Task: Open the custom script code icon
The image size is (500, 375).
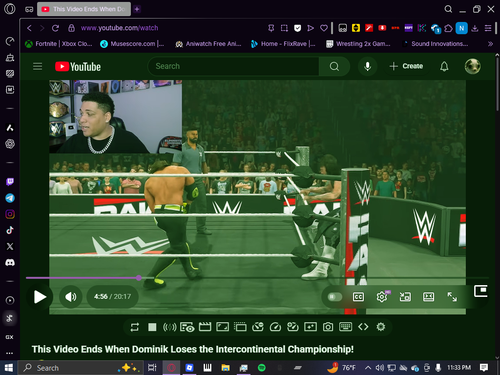Action: [363, 327]
